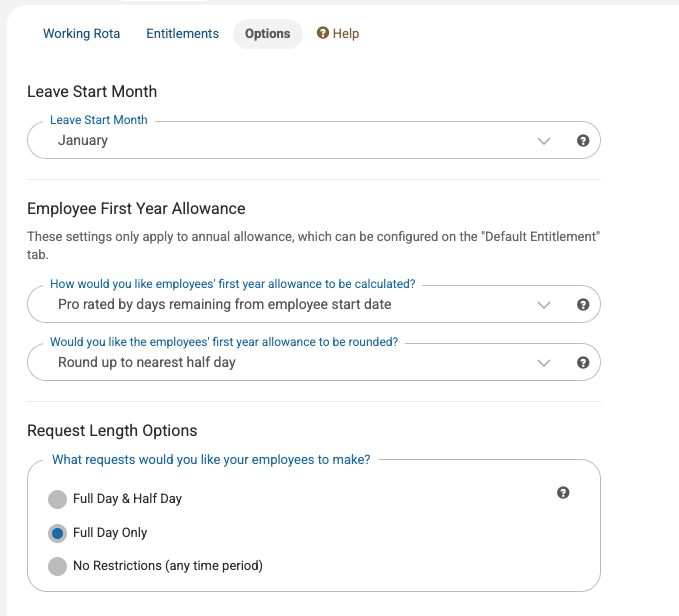
Task: Click the 'Request Length Options' heading
Action: 112,431
